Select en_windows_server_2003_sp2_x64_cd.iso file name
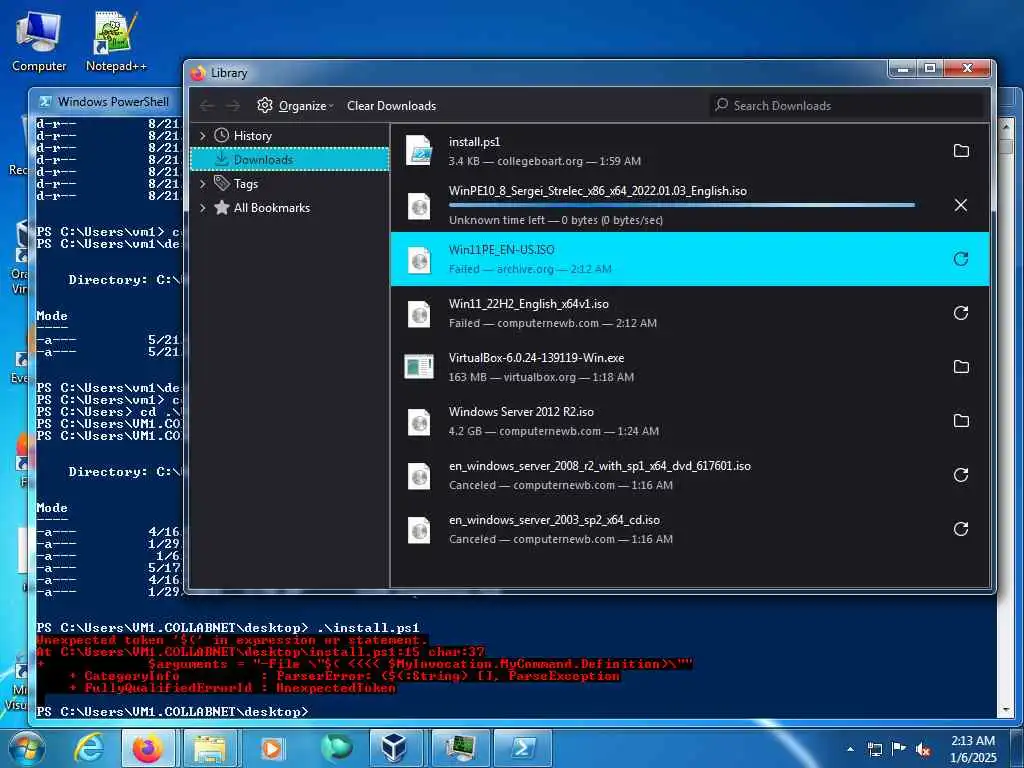 pos(554,520)
